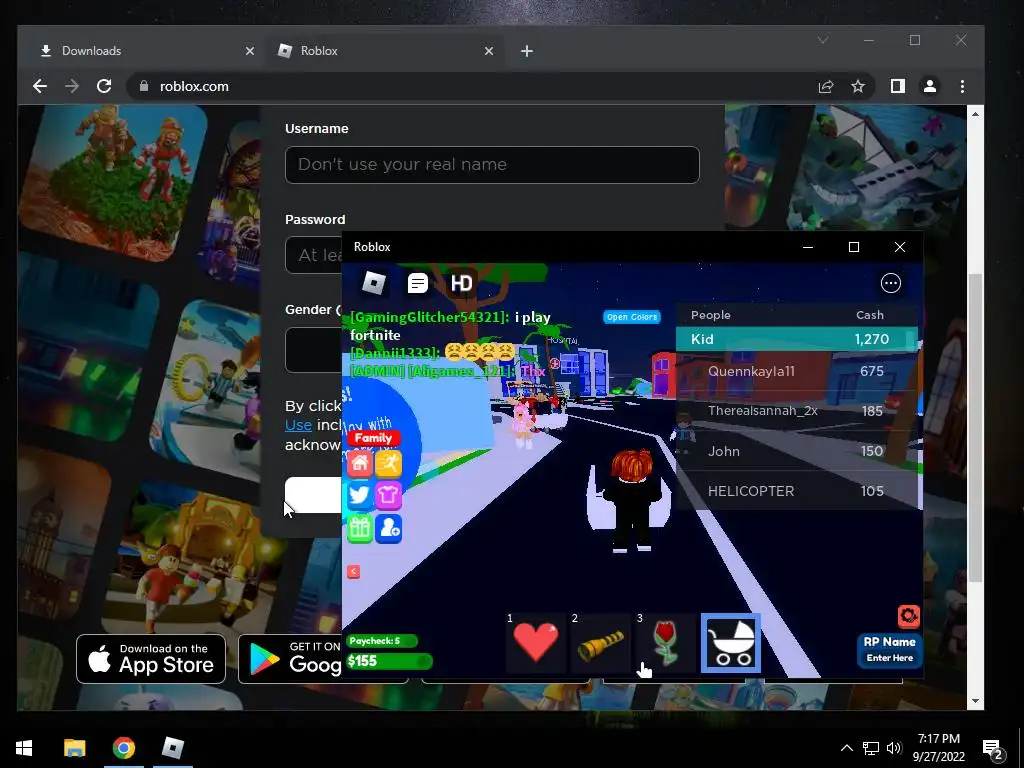Image resolution: width=1024 pixels, height=768 pixels.
Task: Select HELICOPTER in the player list
Action: [x=796, y=490]
